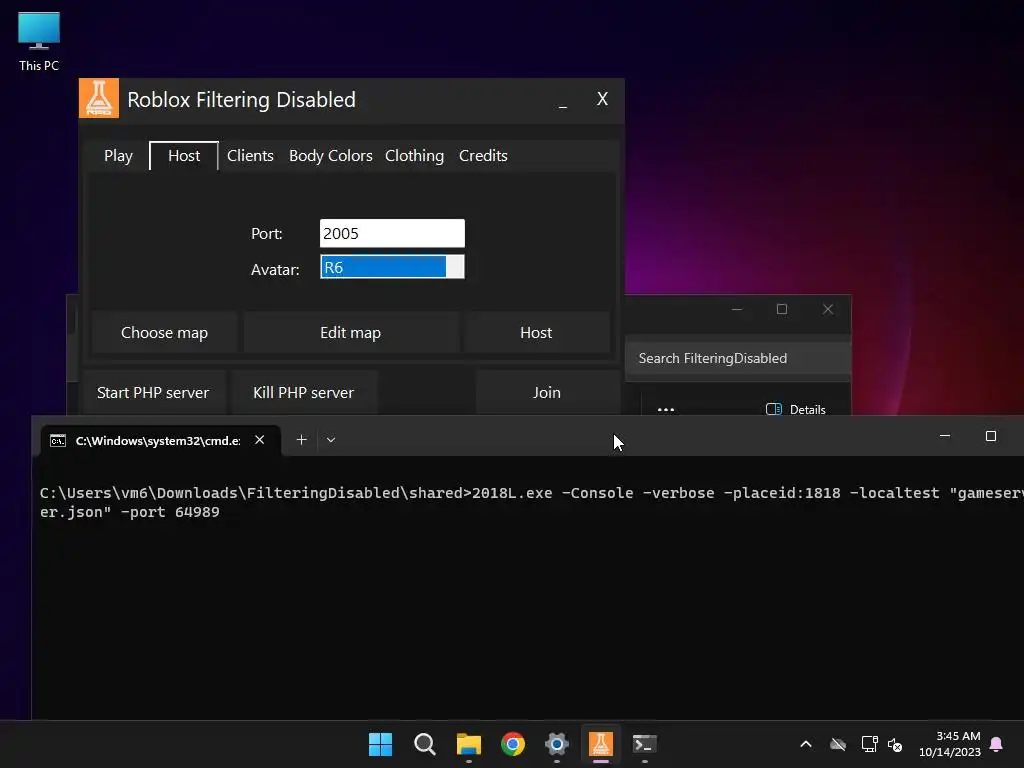The image size is (1024, 768).
Task: Click Search FilteringDisabled box in Explorer
Action: (738, 358)
